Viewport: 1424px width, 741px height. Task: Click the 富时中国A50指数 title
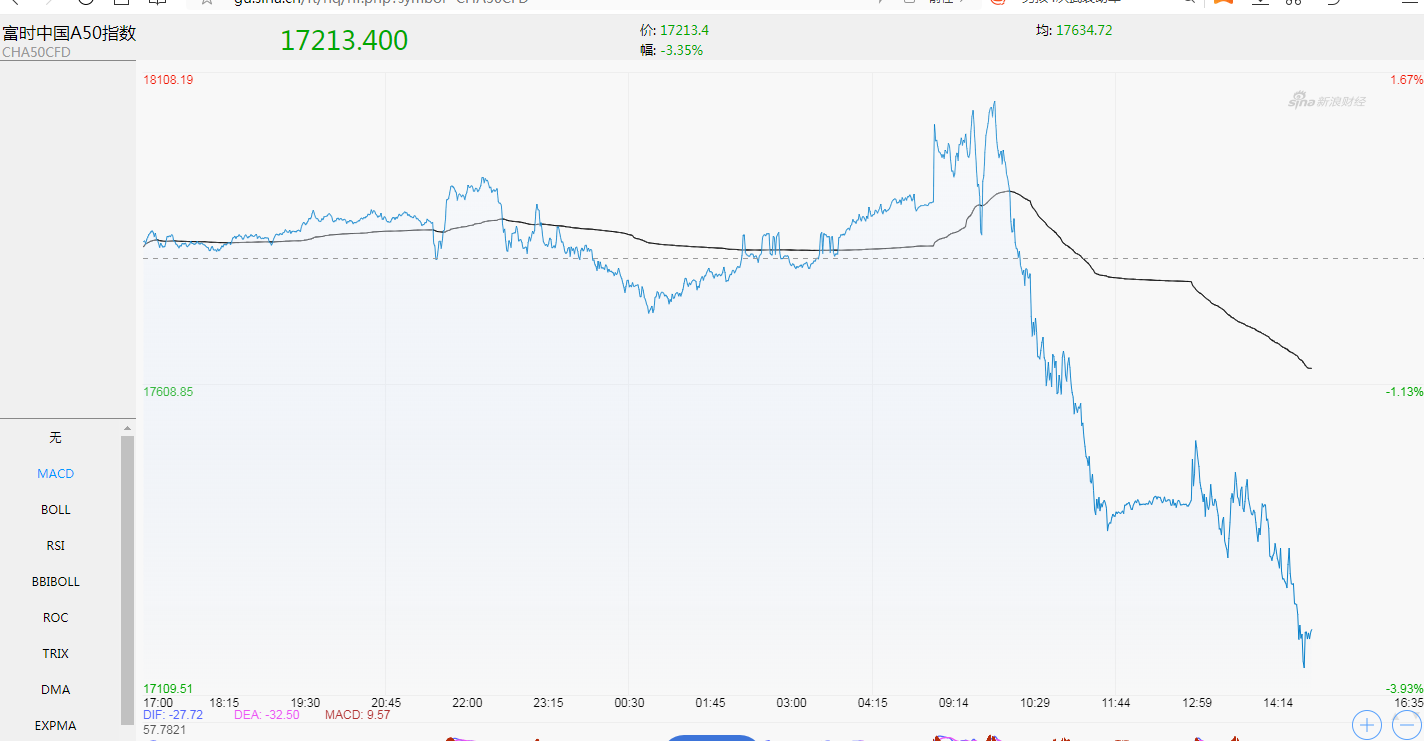[x=69, y=33]
